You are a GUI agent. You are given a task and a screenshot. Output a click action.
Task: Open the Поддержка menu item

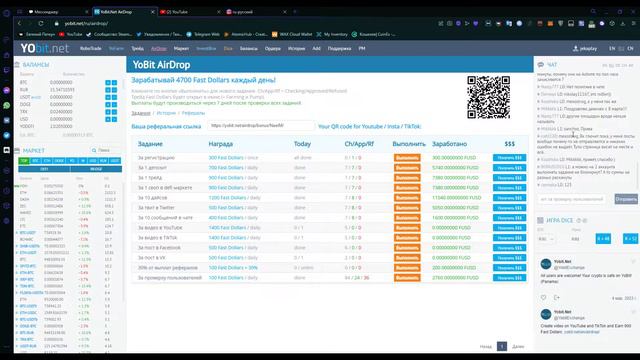[339, 49]
